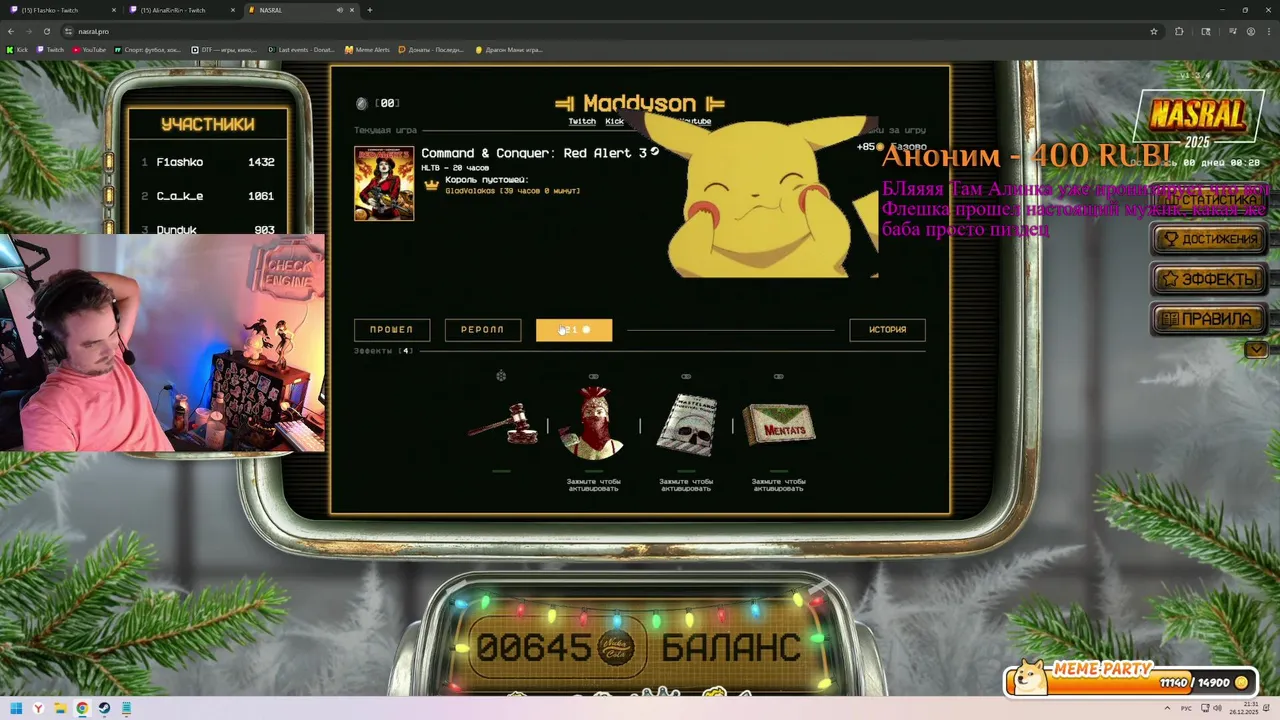This screenshot has width=1280, height=720.
Task: Open a new browser tab
Action: pyautogui.click(x=370, y=10)
